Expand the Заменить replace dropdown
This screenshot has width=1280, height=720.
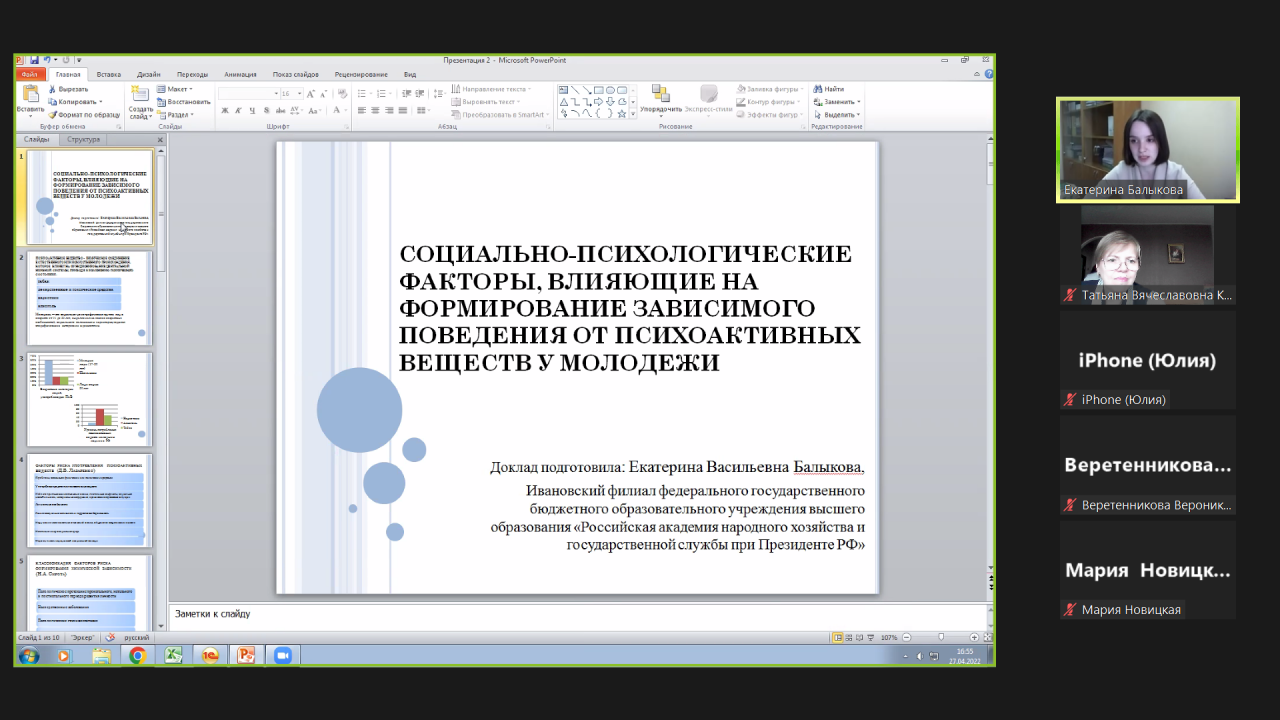858,102
